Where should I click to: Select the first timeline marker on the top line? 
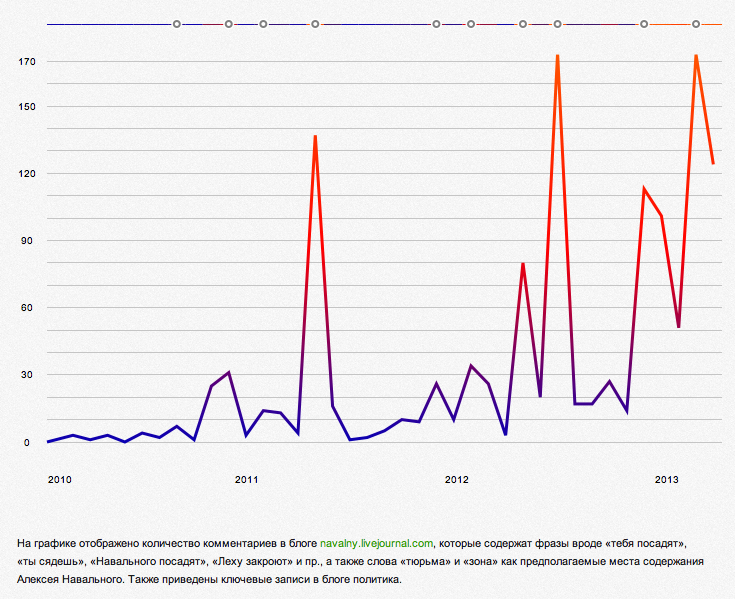[177, 24]
